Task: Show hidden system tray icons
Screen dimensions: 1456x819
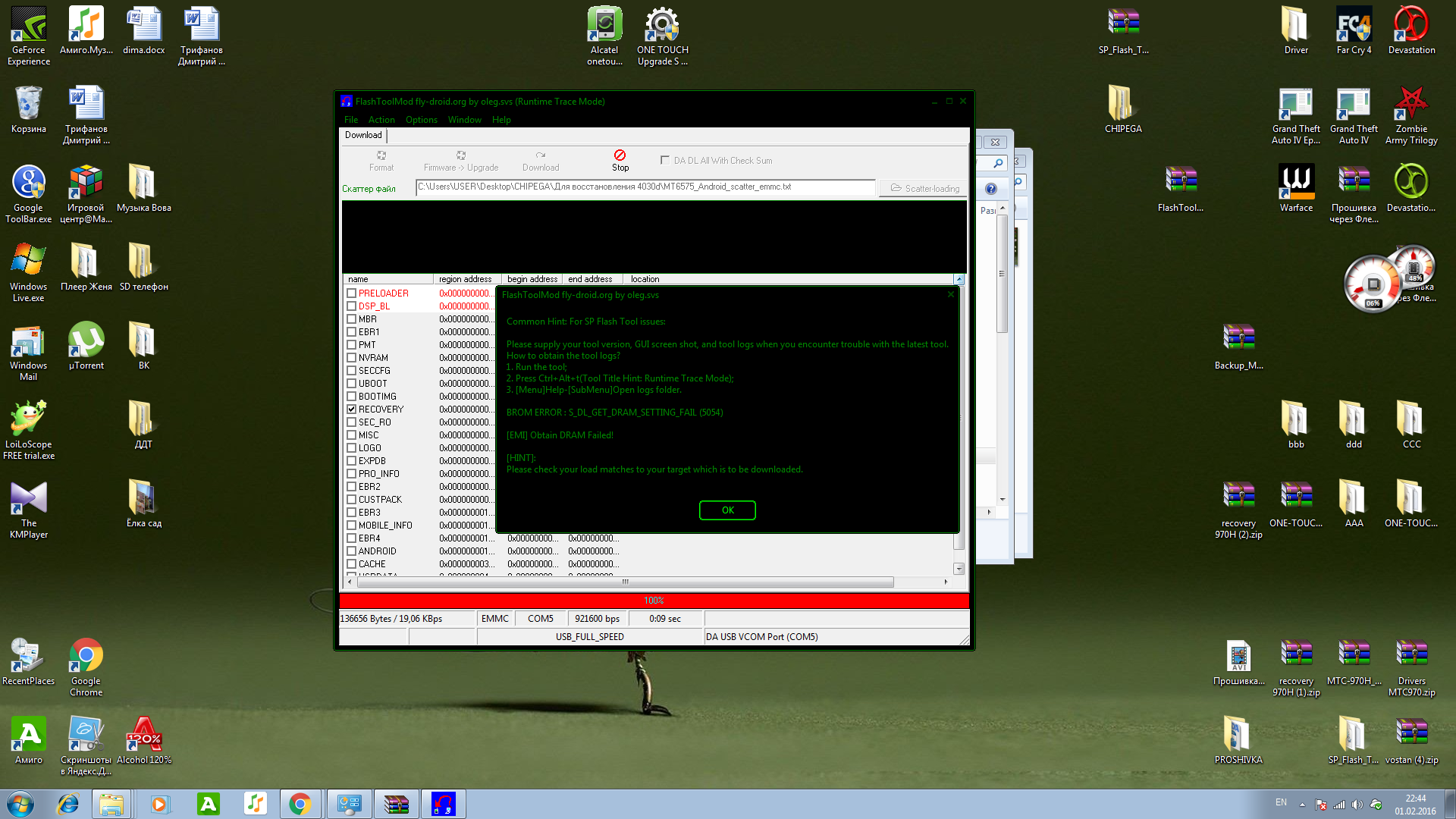Action: click(1302, 805)
